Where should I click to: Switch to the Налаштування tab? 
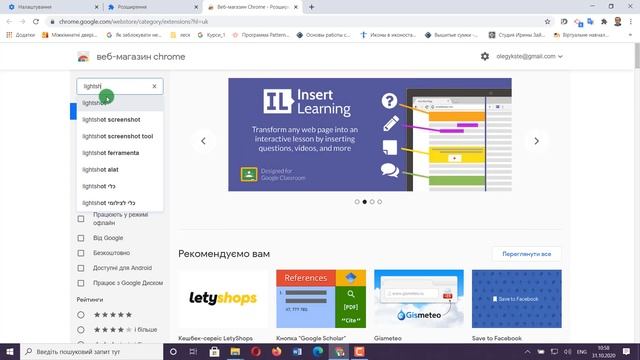click(52, 7)
